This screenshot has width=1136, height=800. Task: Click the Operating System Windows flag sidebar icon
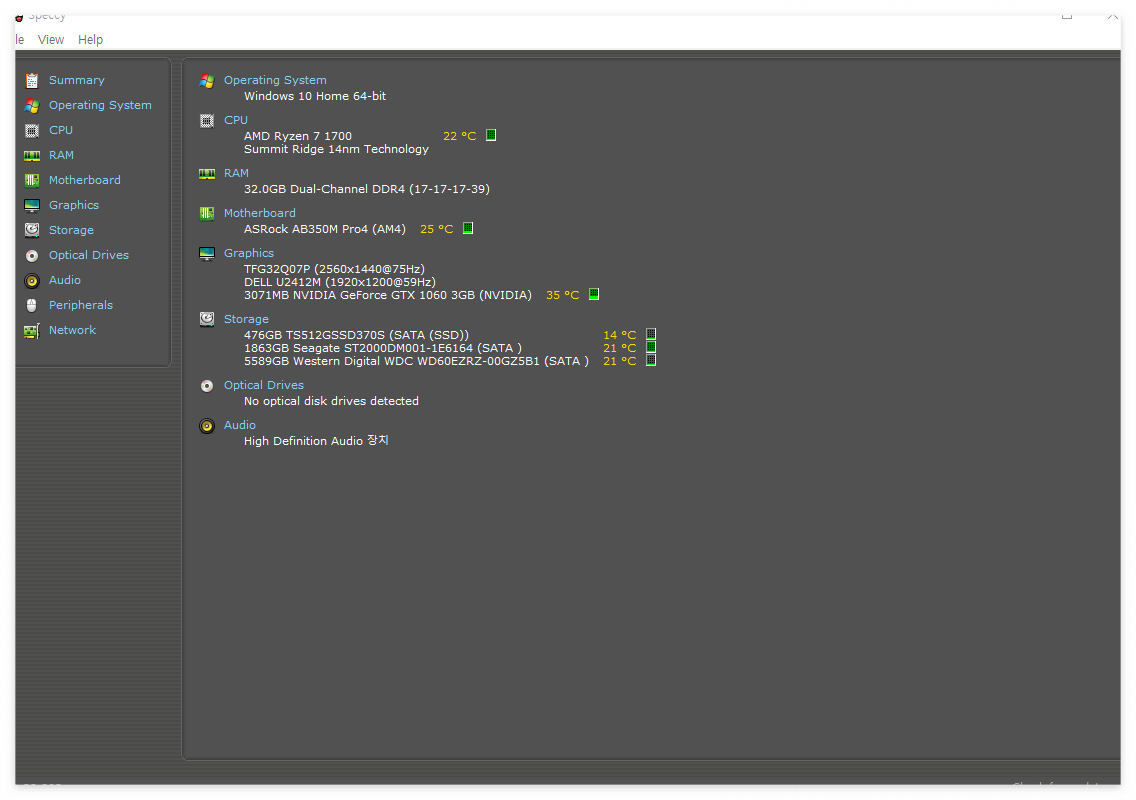pos(32,106)
